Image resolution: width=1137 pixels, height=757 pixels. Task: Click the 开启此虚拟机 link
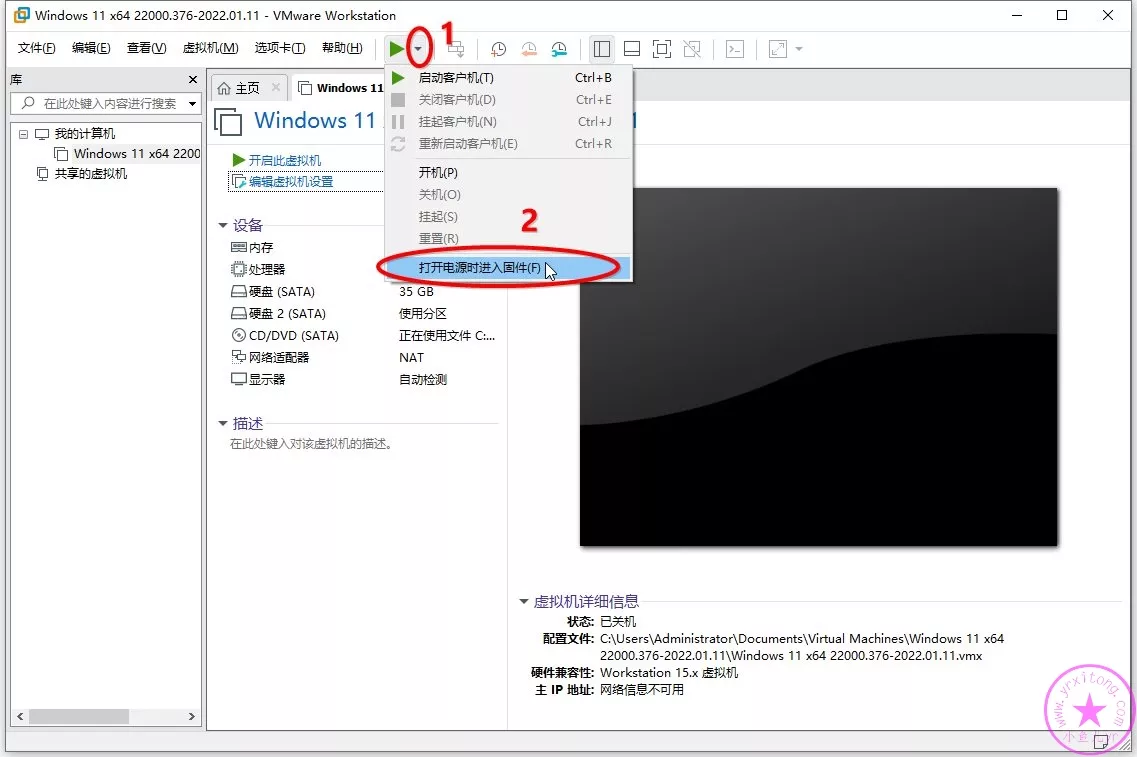[284, 160]
